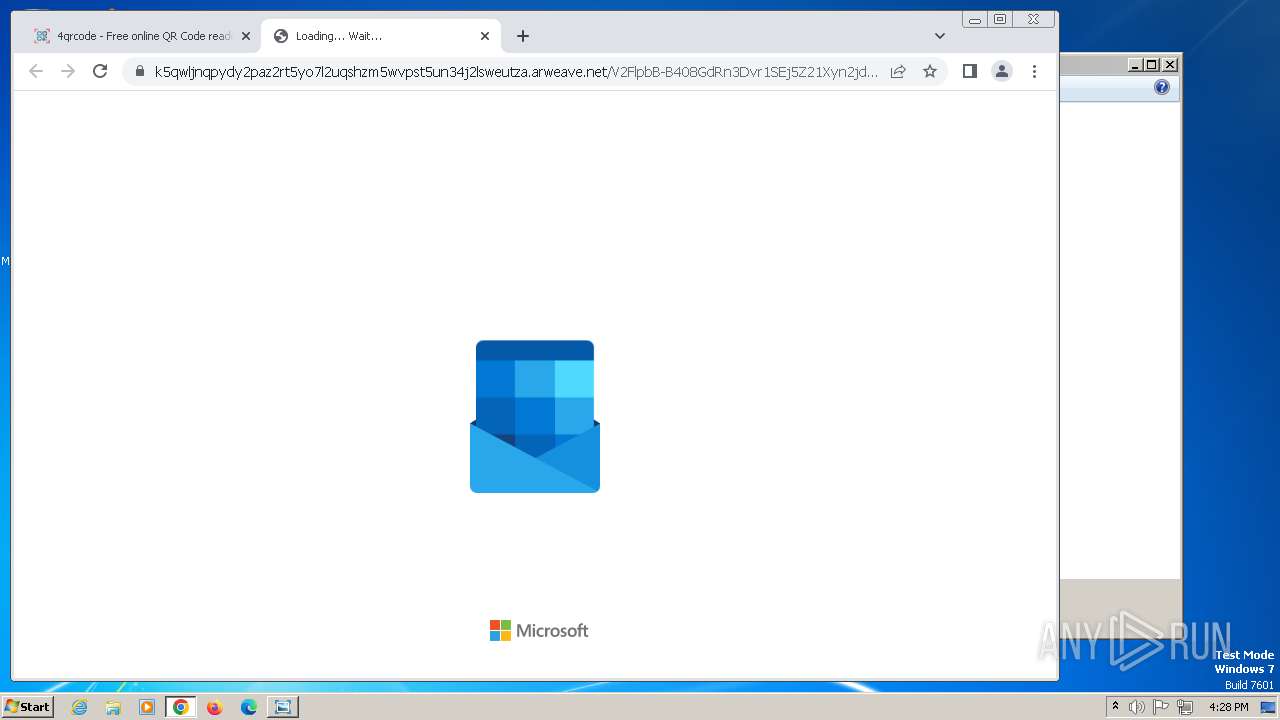The height and width of the screenshot is (720, 1280).
Task: Select the Chrome taskbar icon
Action: (181, 707)
